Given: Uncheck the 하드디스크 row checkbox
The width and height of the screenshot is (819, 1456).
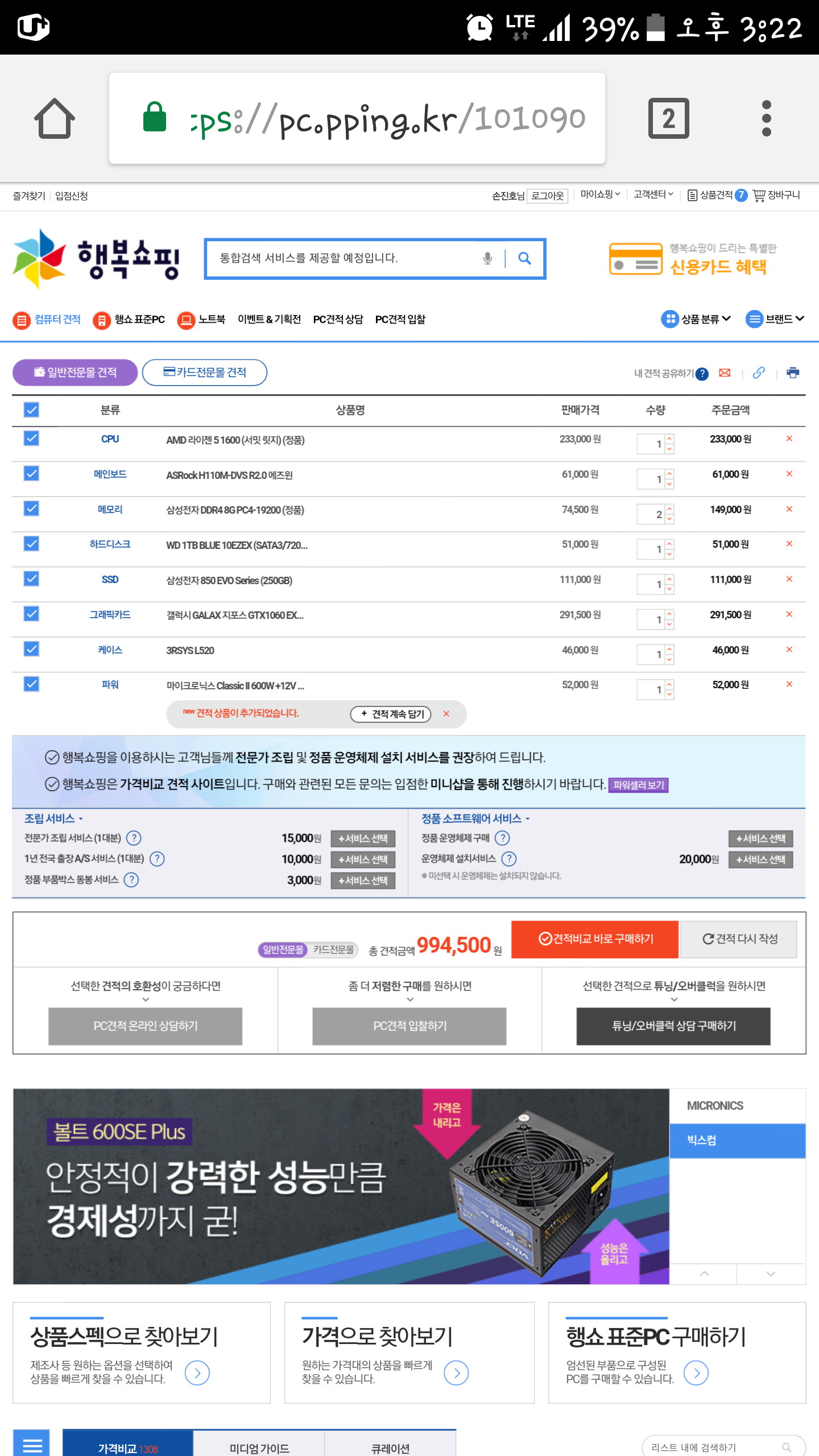Looking at the screenshot, I should tap(31, 544).
